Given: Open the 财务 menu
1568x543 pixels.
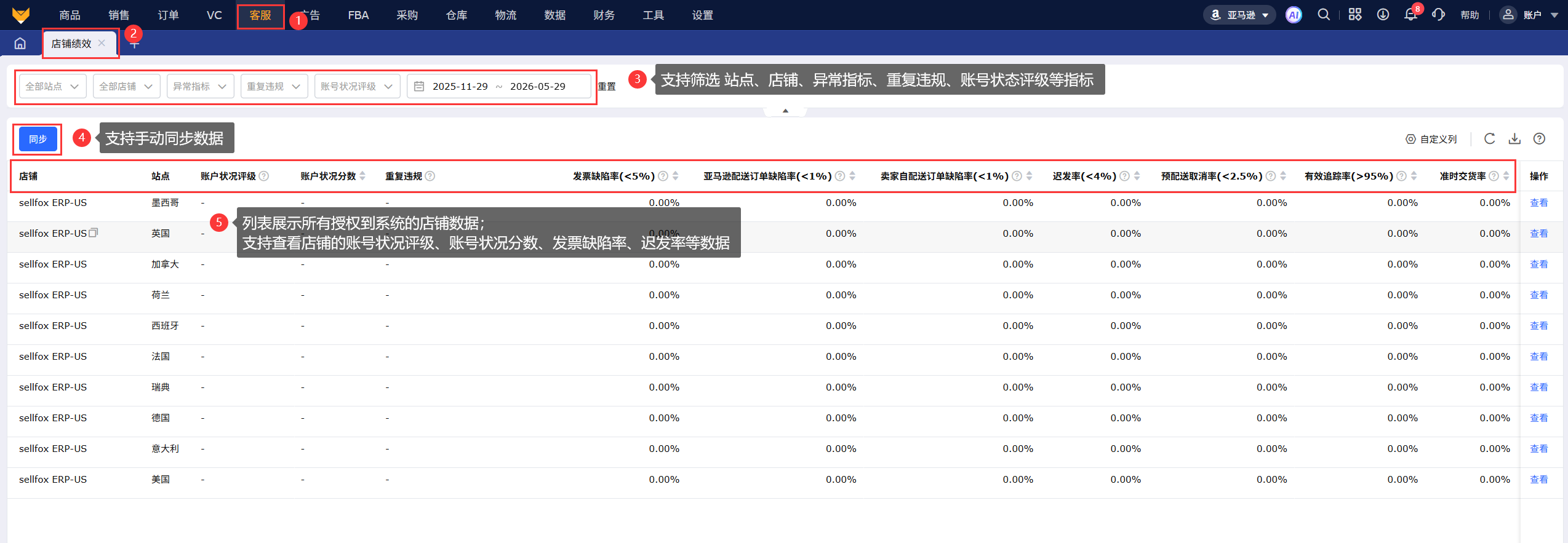Looking at the screenshot, I should pyautogui.click(x=604, y=15).
